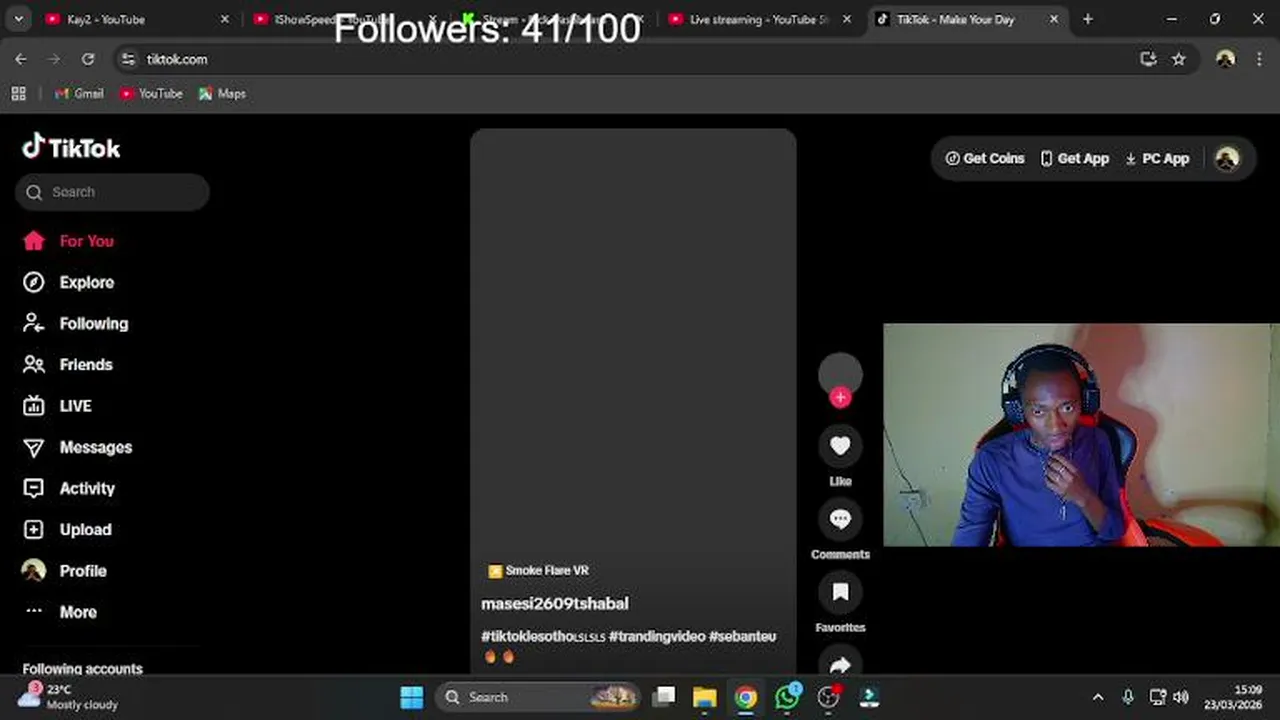Open WhatsApp from the taskbar
Viewport: 1280px width, 720px height.
(x=787, y=697)
